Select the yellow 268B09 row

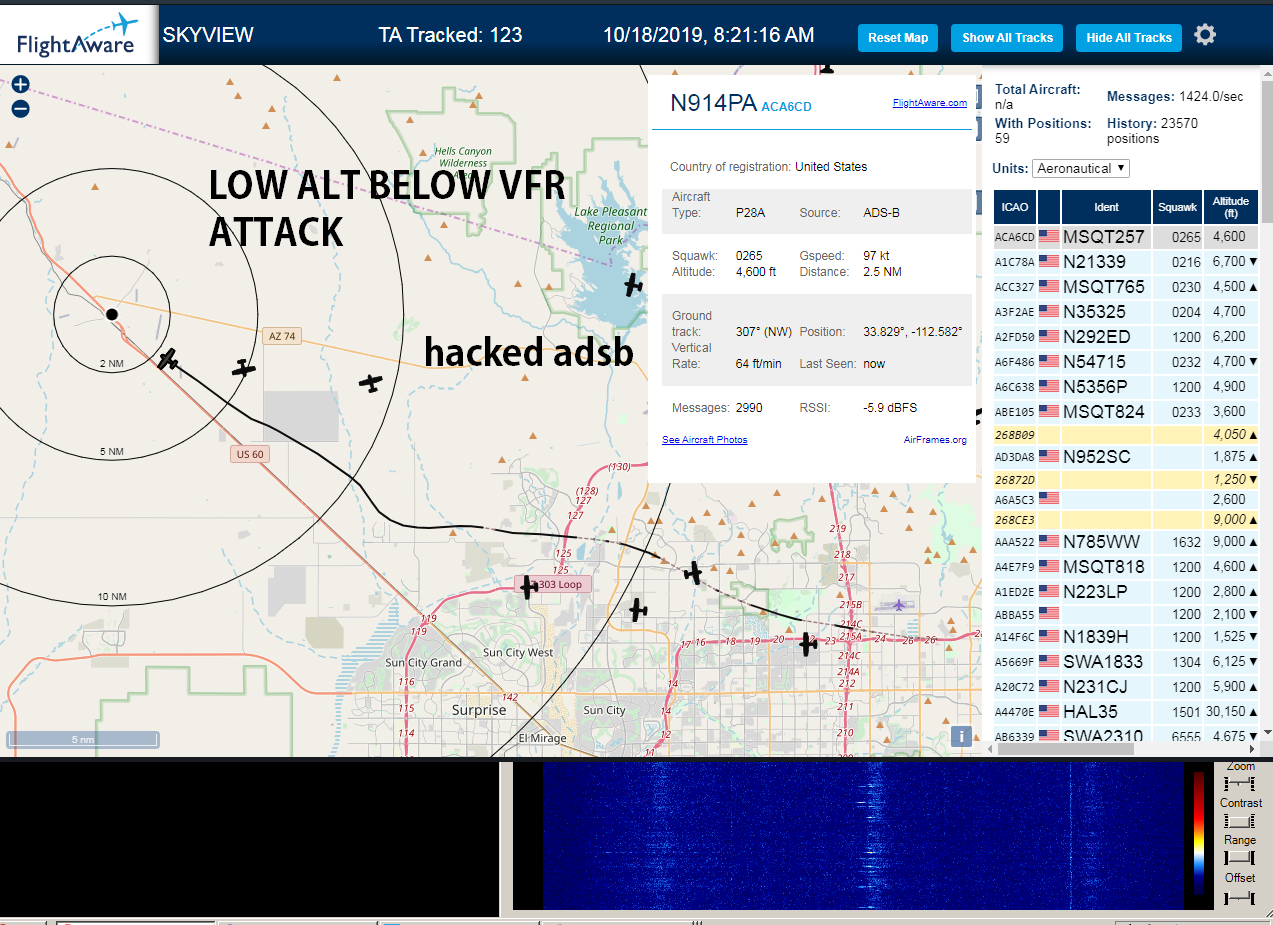[1126, 435]
